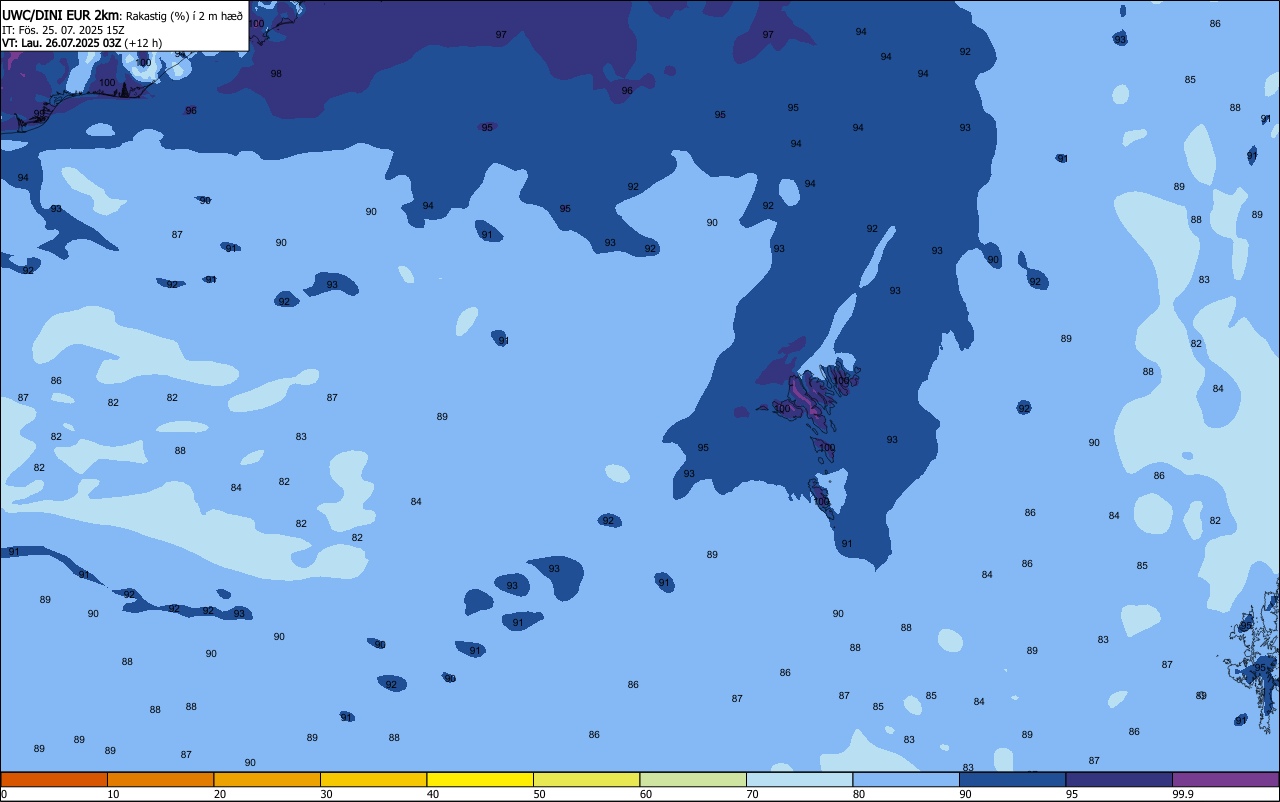This screenshot has height=802, width=1280.
Task: Click the 'VT: Lau. 26.07.2025 03Z' line
Action: 61,43
